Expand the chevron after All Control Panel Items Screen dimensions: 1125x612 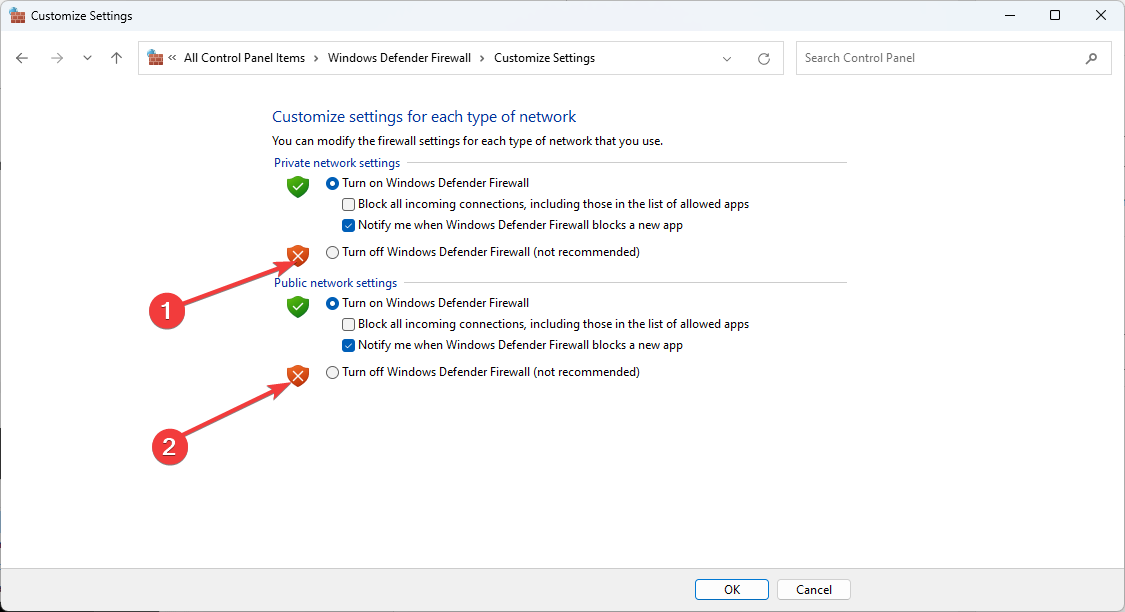(316, 58)
